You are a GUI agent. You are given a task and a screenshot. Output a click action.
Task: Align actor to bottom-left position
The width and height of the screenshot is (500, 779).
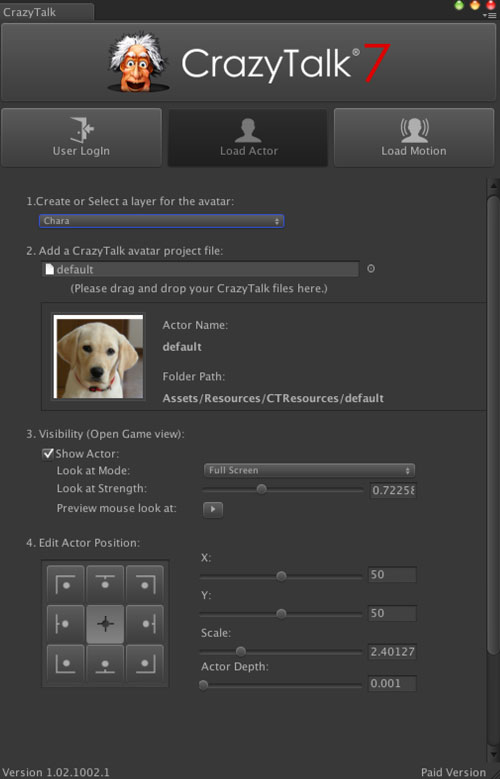click(x=66, y=663)
